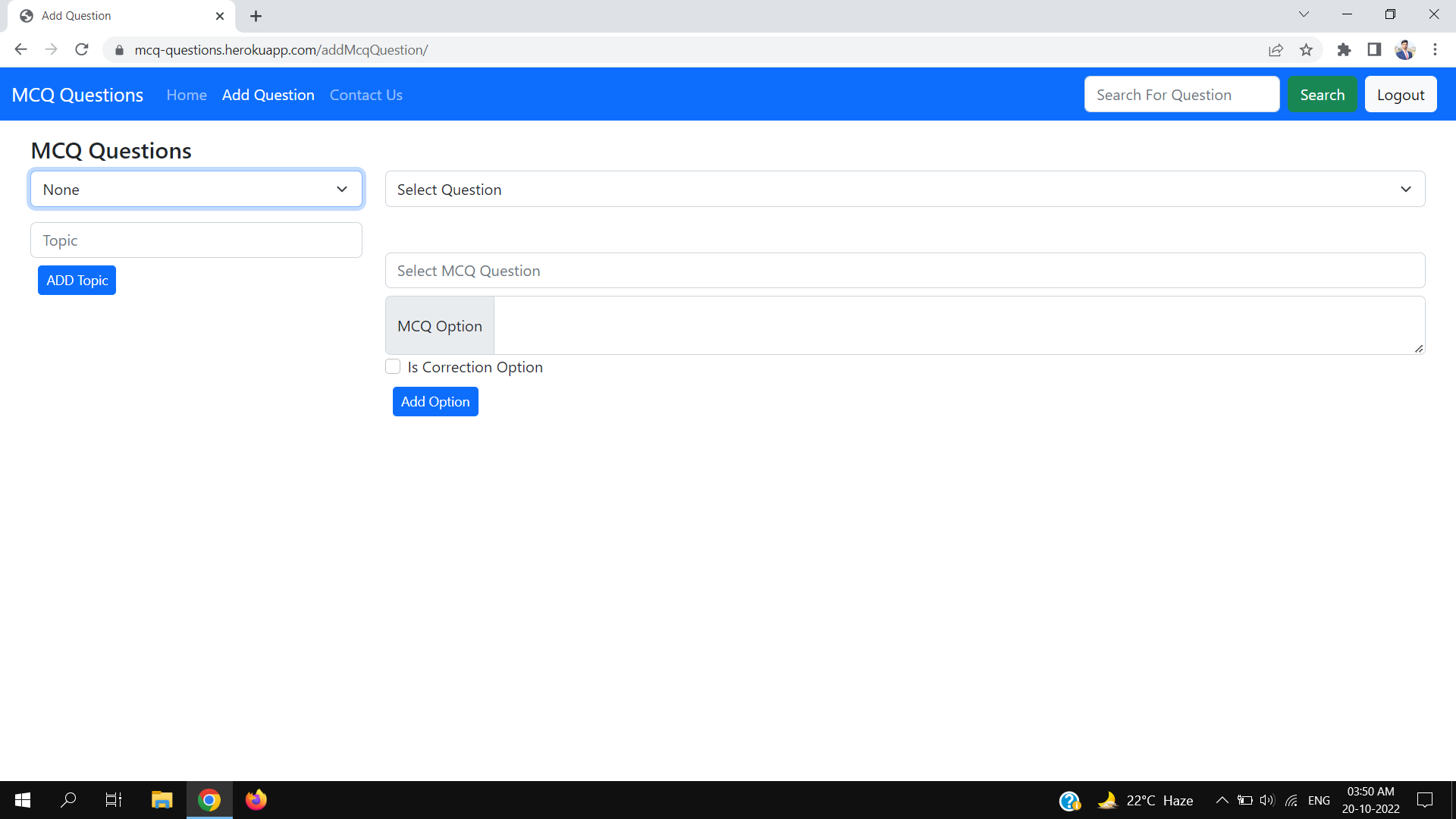Open the None topic dropdown
Image resolution: width=1456 pixels, height=819 pixels.
tap(196, 189)
